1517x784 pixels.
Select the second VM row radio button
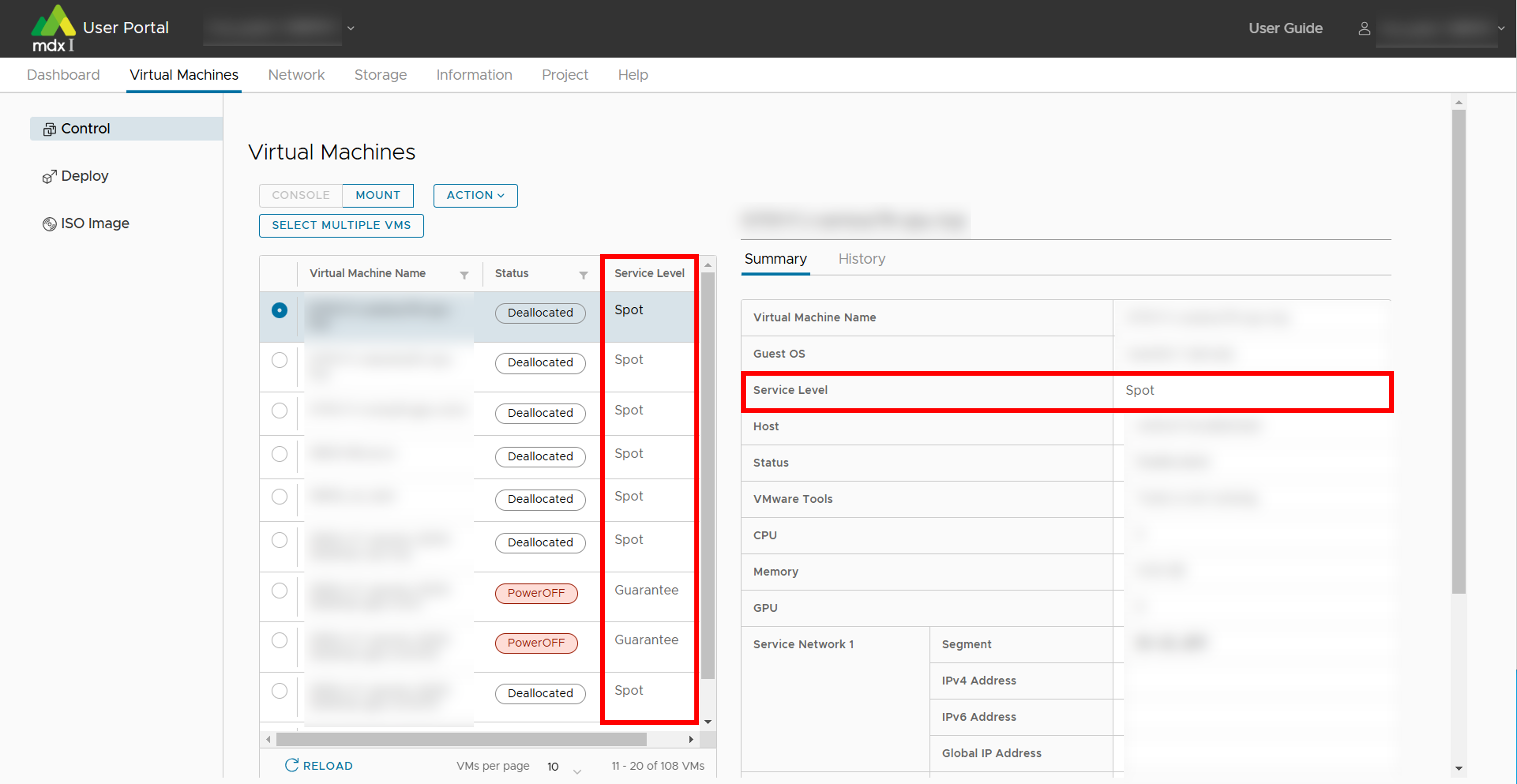click(x=279, y=360)
